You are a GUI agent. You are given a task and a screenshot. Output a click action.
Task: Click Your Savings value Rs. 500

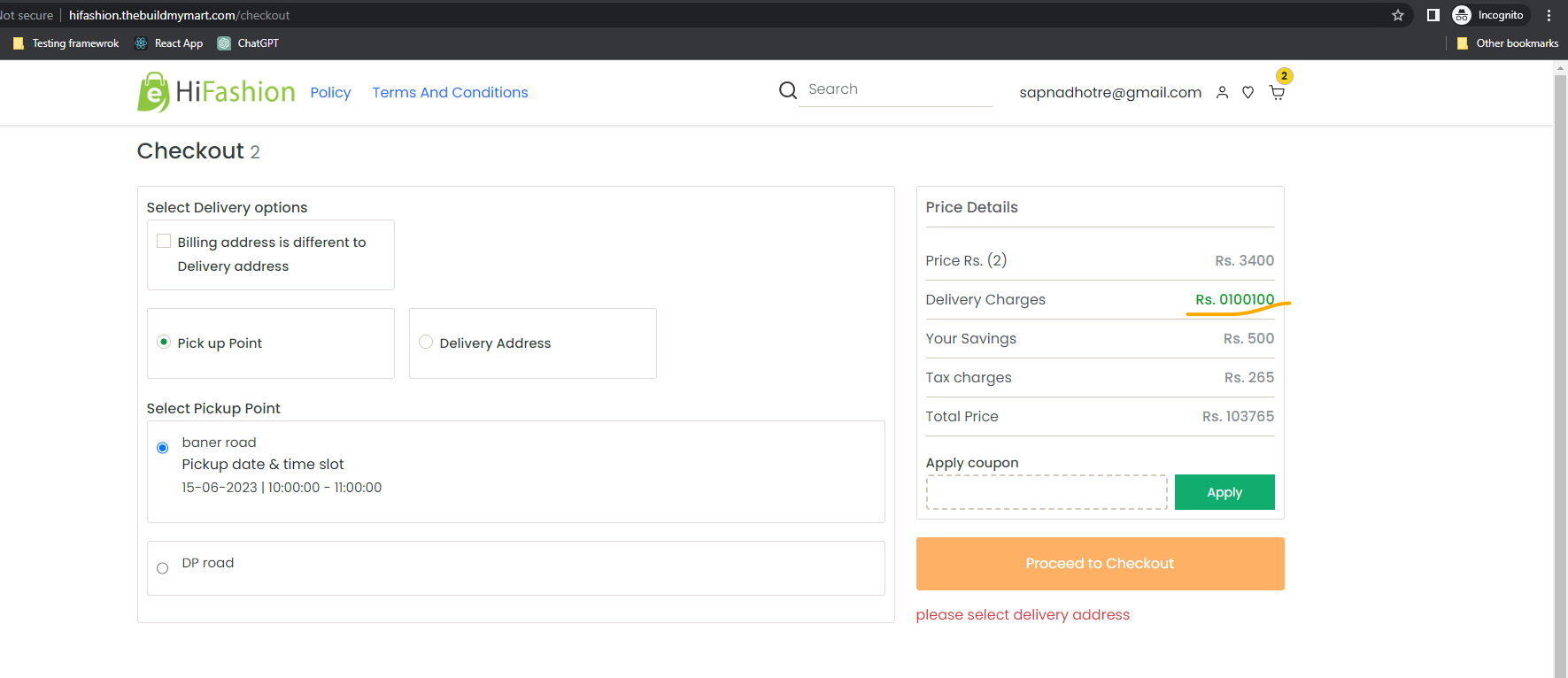pyautogui.click(x=1248, y=339)
